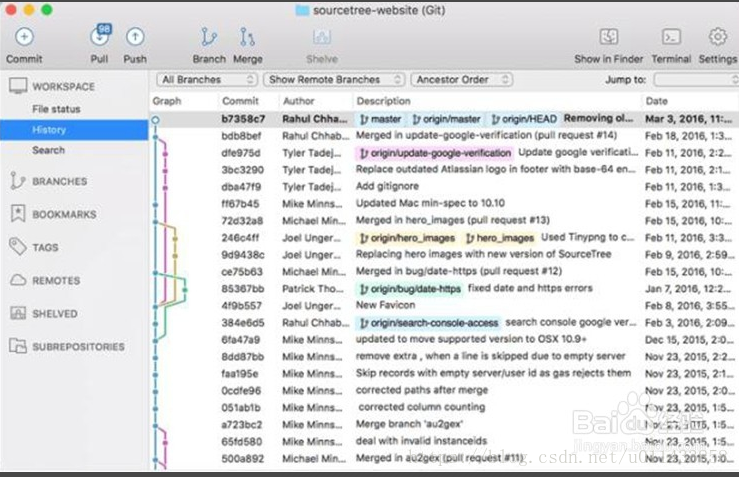The image size is (739, 477).
Task: Select the commit hash b7358c7
Action: pos(243,119)
